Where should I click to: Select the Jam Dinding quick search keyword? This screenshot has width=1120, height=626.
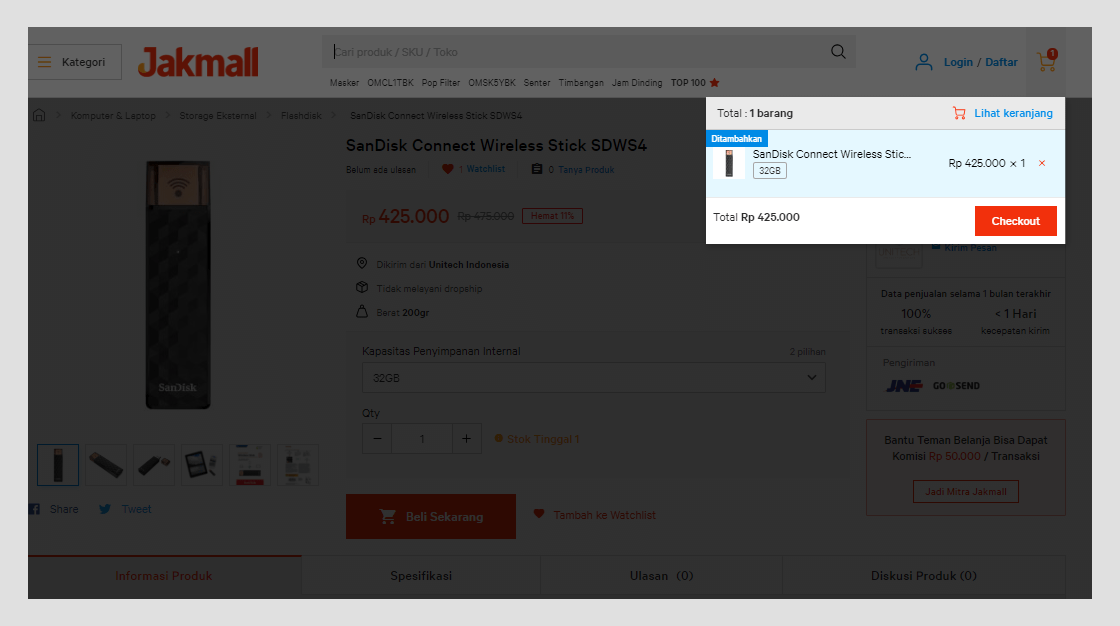click(x=636, y=83)
